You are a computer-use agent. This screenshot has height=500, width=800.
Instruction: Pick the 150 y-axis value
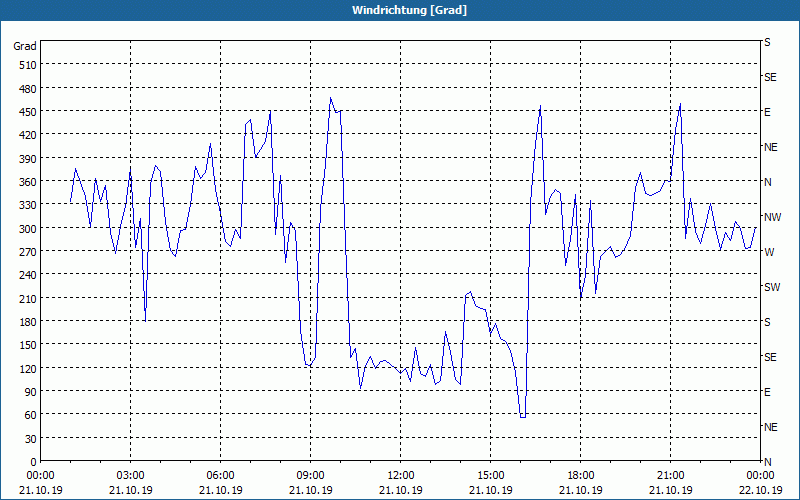pos(28,345)
